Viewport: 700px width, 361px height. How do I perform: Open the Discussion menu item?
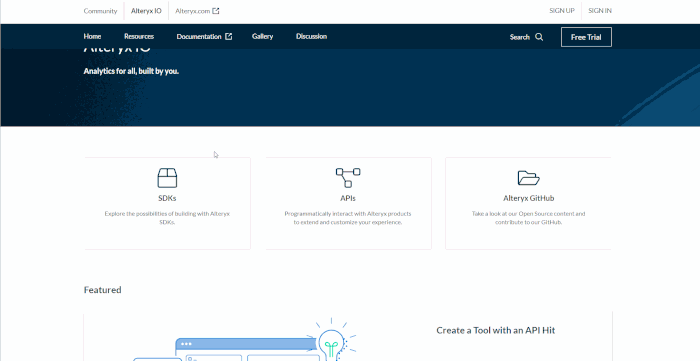(x=311, y=37)
